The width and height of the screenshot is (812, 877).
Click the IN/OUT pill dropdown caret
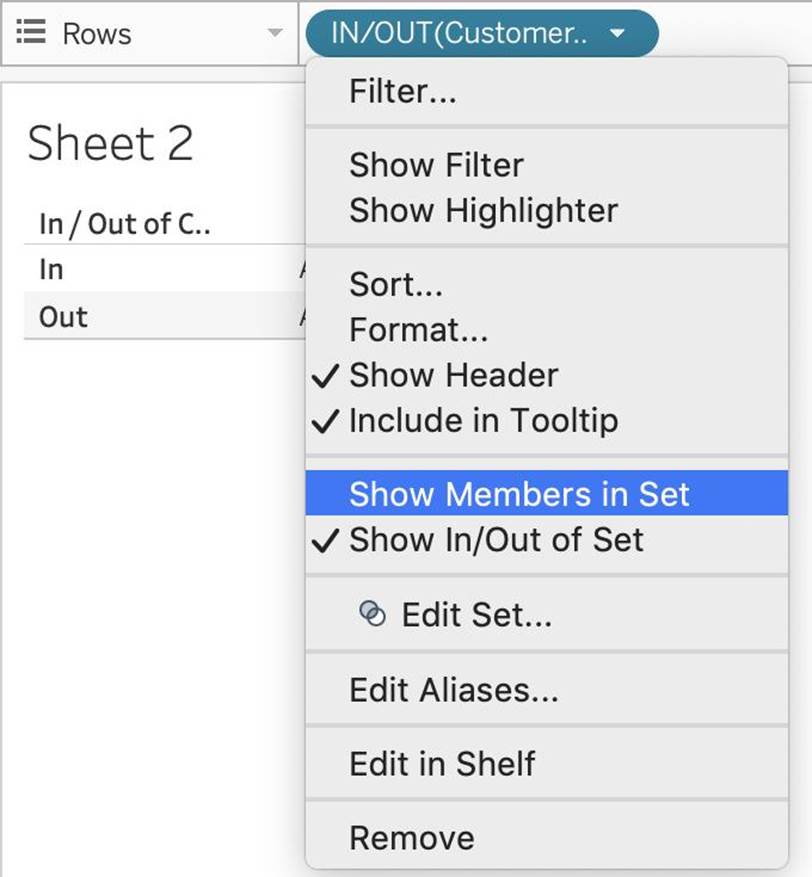pos(617,33)
